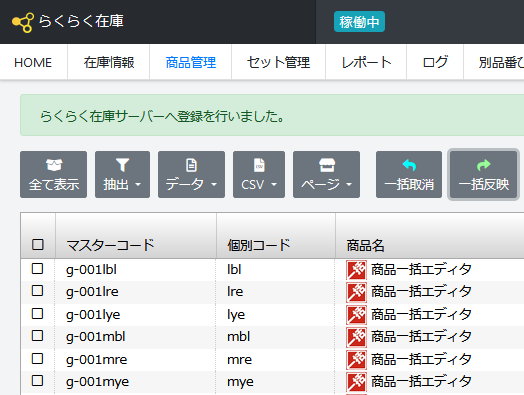Click the らくらく在庫 title text

coord(81,21)
